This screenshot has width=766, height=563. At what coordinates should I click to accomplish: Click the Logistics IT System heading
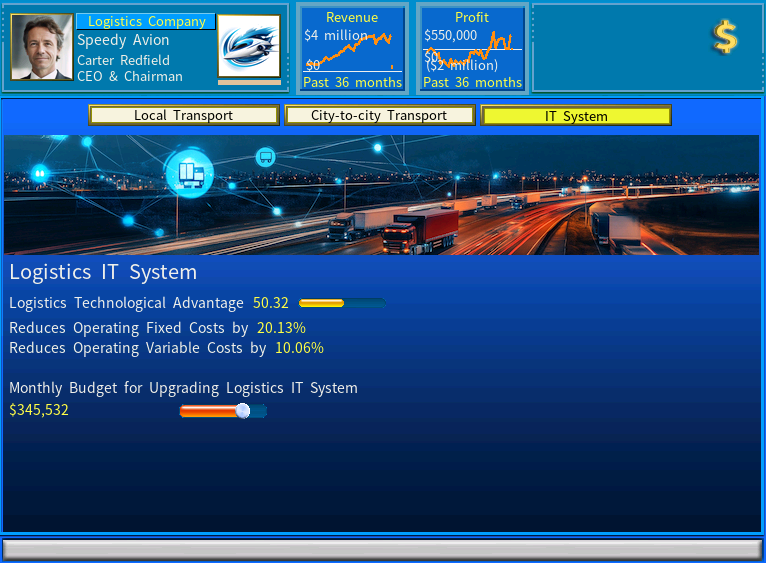click(103, 272)
